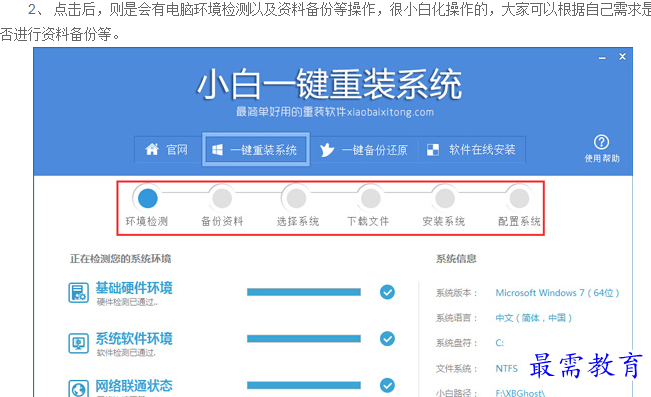
Task: Click the house icon beside 官网
Action: (x=152, y=149)
